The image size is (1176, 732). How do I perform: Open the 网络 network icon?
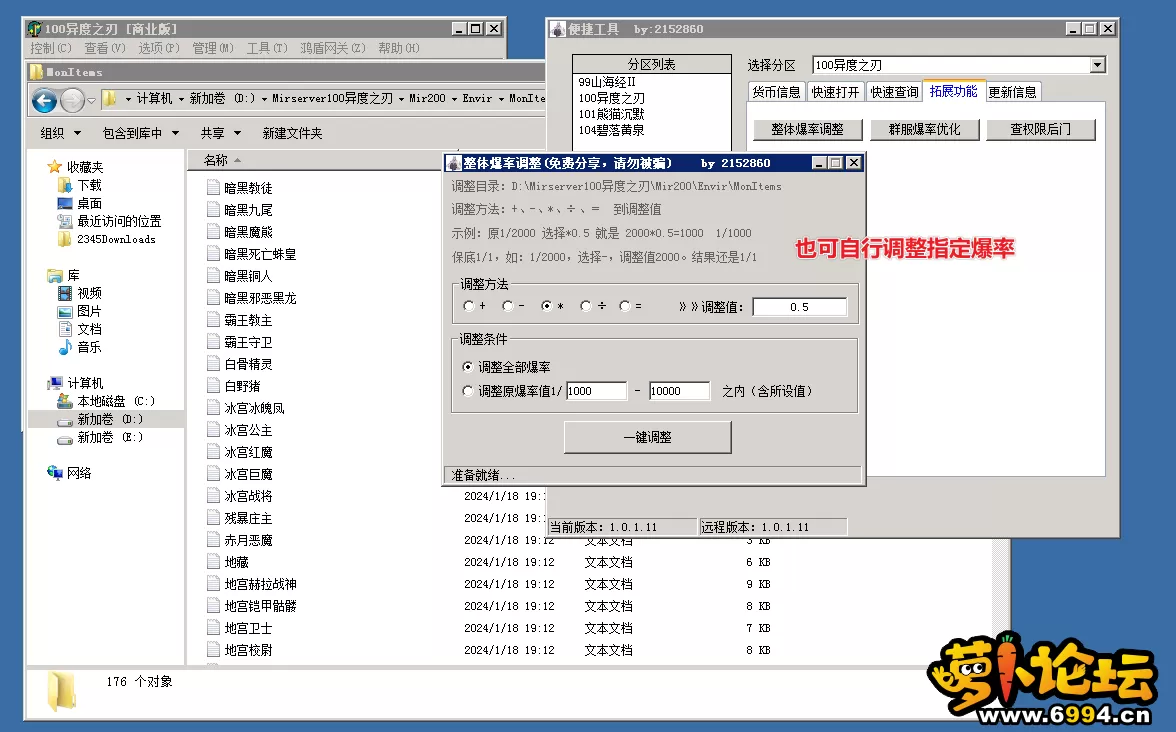click(54, 472)
